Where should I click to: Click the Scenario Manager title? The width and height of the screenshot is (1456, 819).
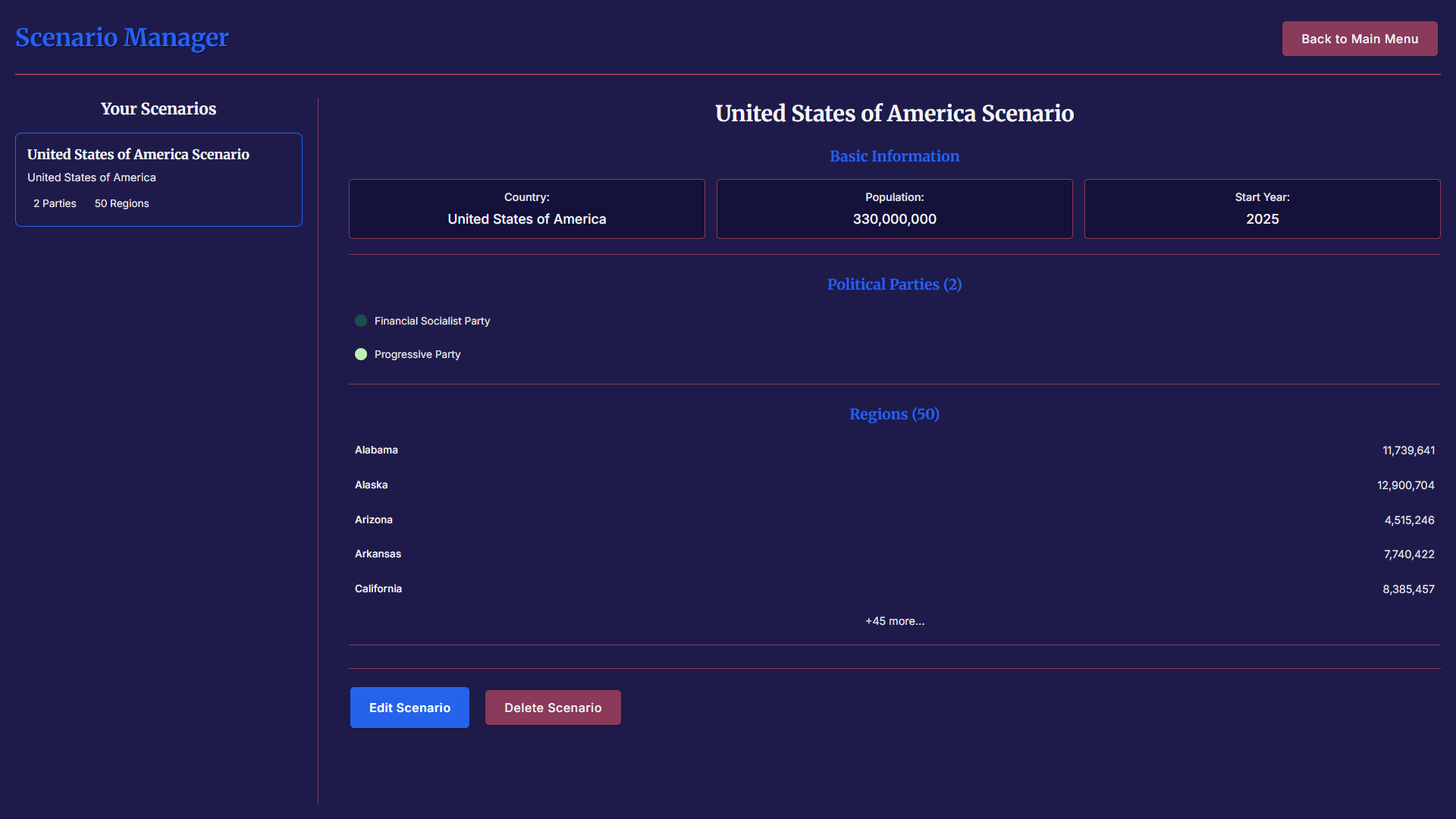pos(122,37)
